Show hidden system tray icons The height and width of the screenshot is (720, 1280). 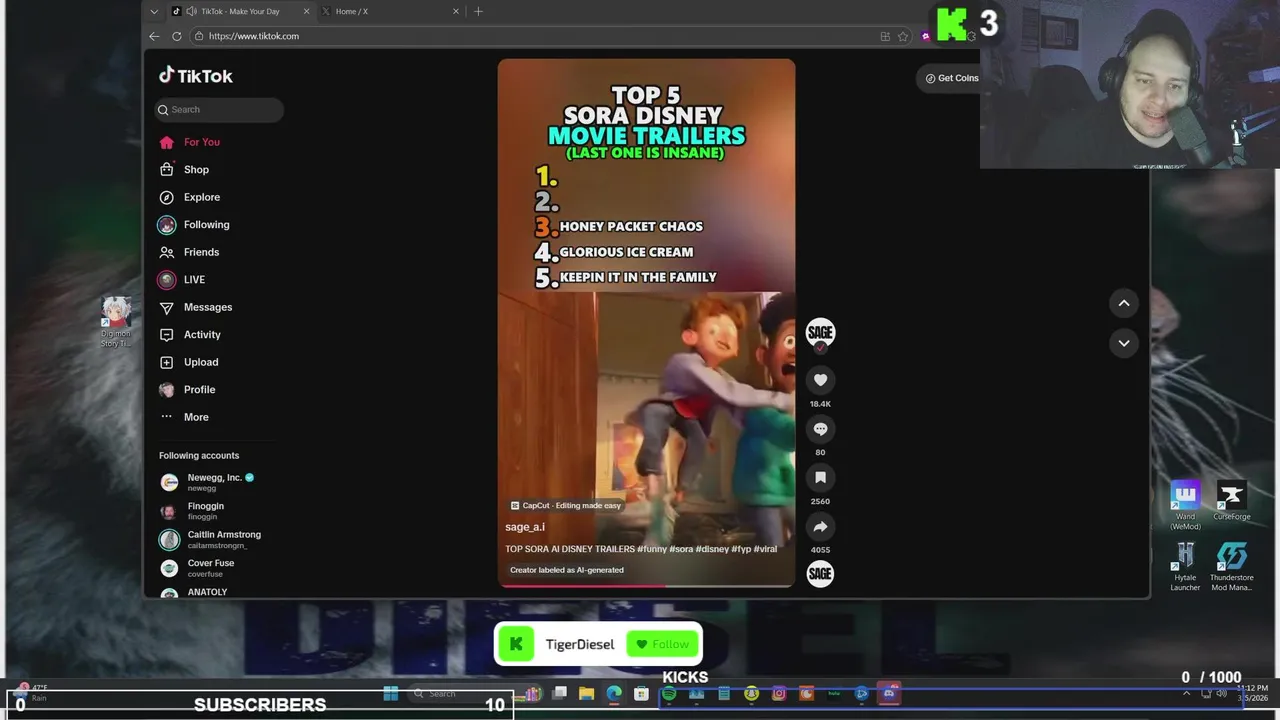coord(1187,693)
